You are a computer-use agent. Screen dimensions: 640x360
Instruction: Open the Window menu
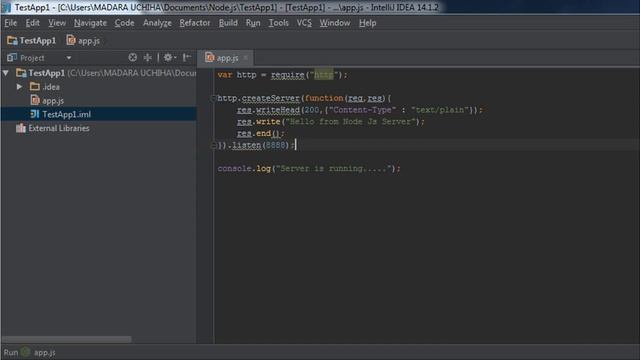[x=335, y=23]
